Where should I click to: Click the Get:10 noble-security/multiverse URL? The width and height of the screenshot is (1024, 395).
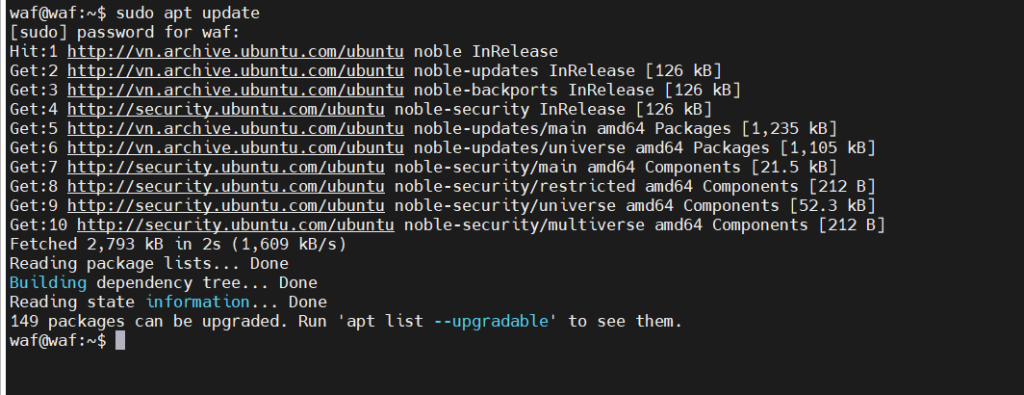(x=236, y=225)
